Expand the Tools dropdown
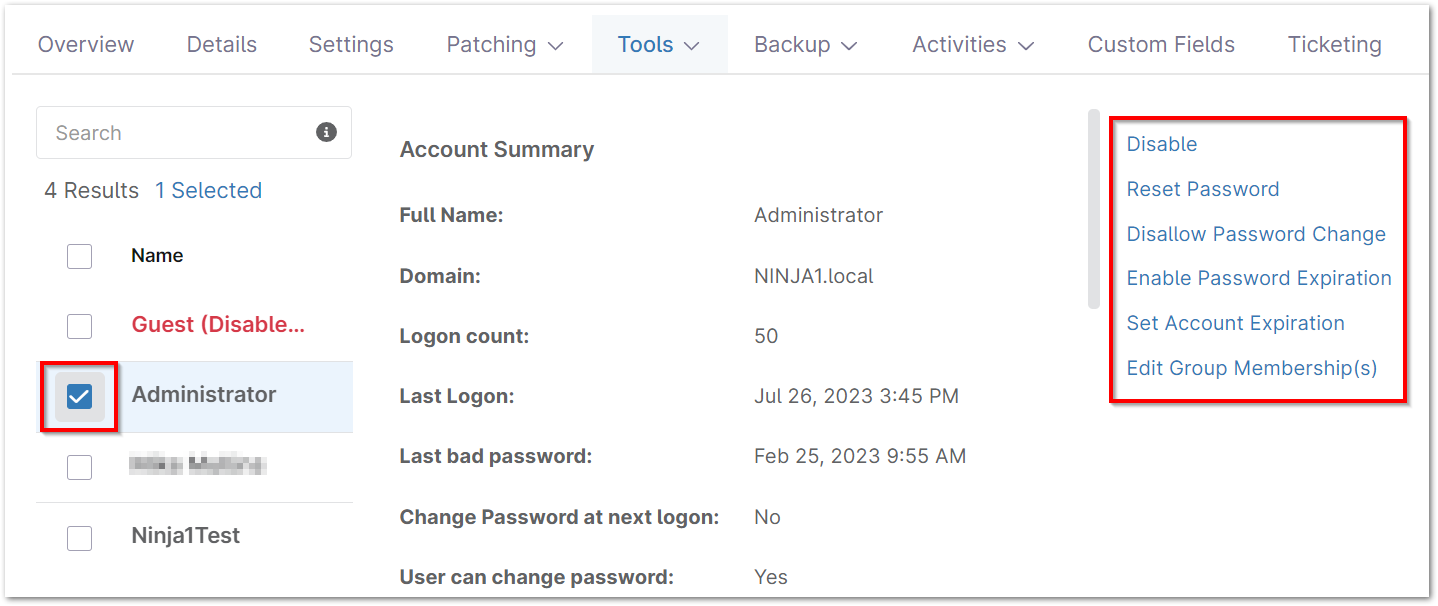The width and height of the screenshot is (1438, 606). tap(659, 44)
